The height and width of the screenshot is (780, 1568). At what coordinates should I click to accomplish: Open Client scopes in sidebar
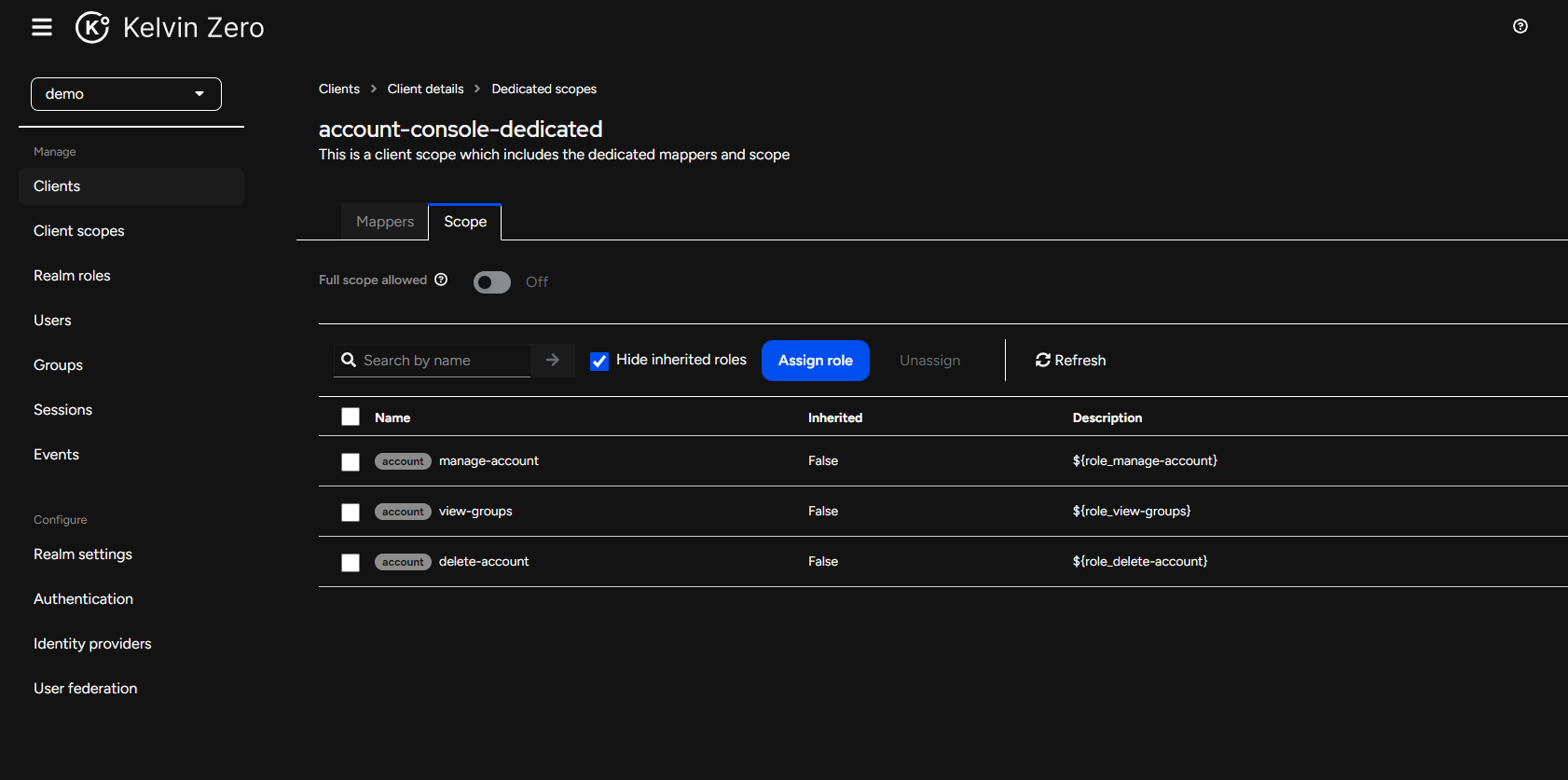79,231
